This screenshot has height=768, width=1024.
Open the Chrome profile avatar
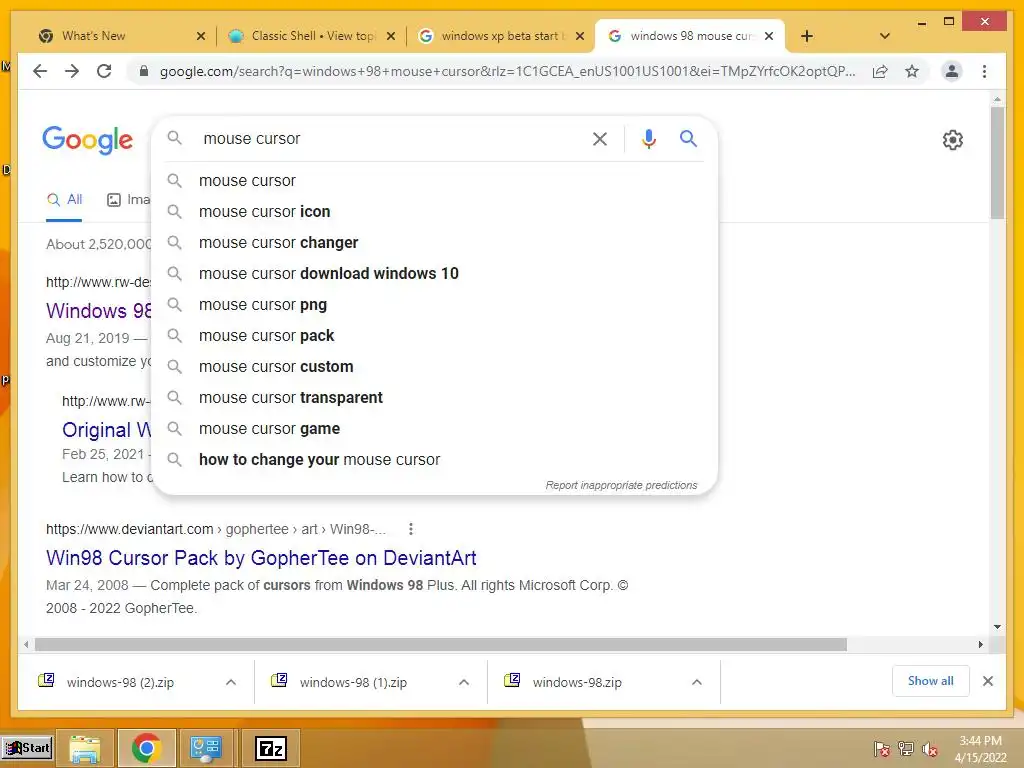coord(952,71)
